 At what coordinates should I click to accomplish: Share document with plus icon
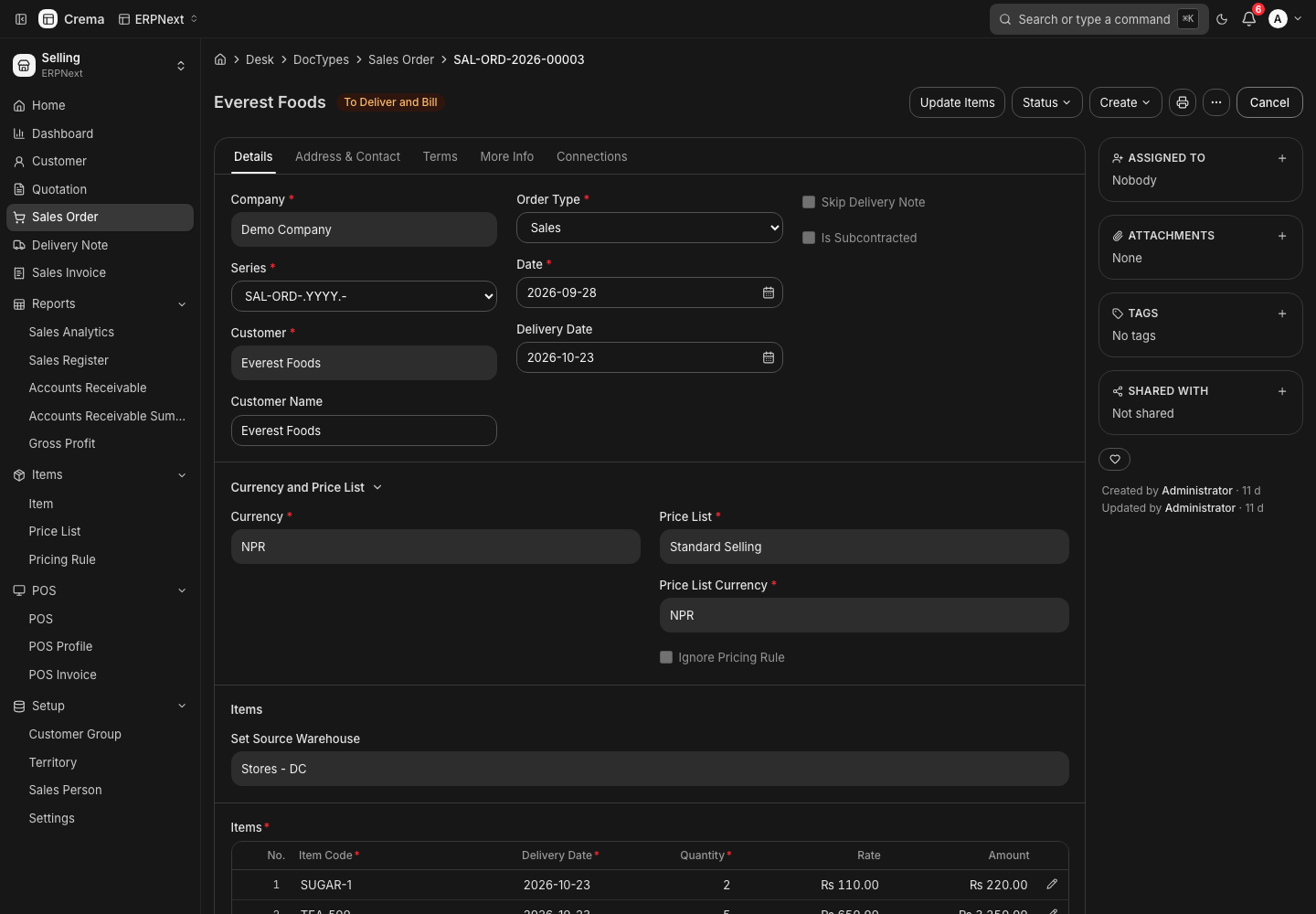coord(1282,391)
